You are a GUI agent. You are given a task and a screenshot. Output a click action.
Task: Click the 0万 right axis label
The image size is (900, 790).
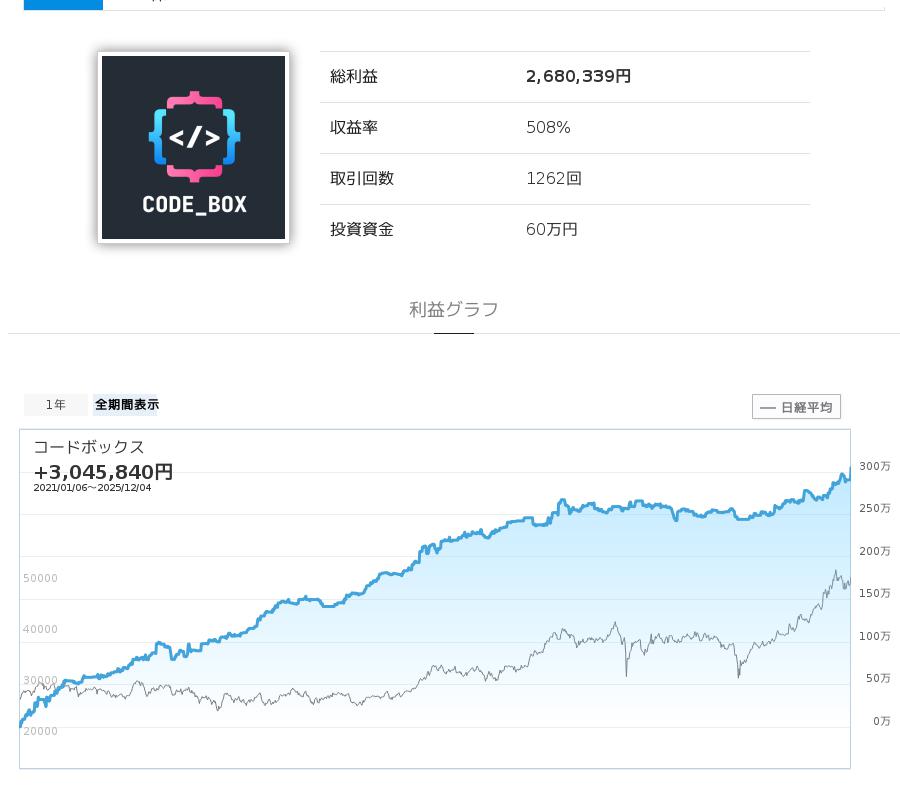(x=880, y=721)
